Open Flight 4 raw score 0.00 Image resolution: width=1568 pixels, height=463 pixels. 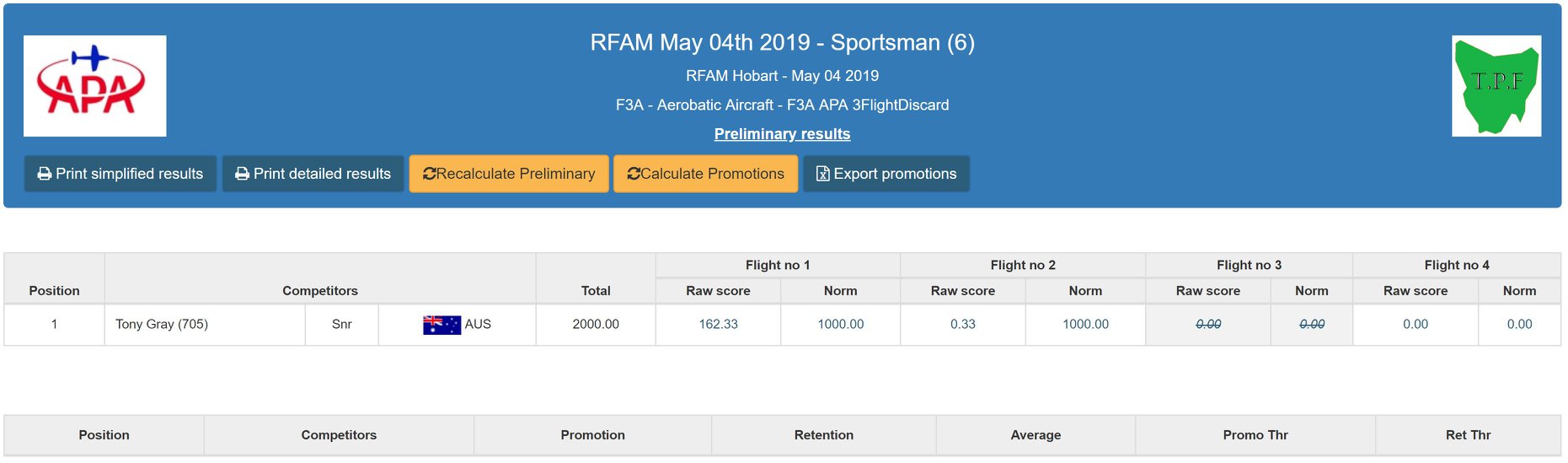(1415, 324)
